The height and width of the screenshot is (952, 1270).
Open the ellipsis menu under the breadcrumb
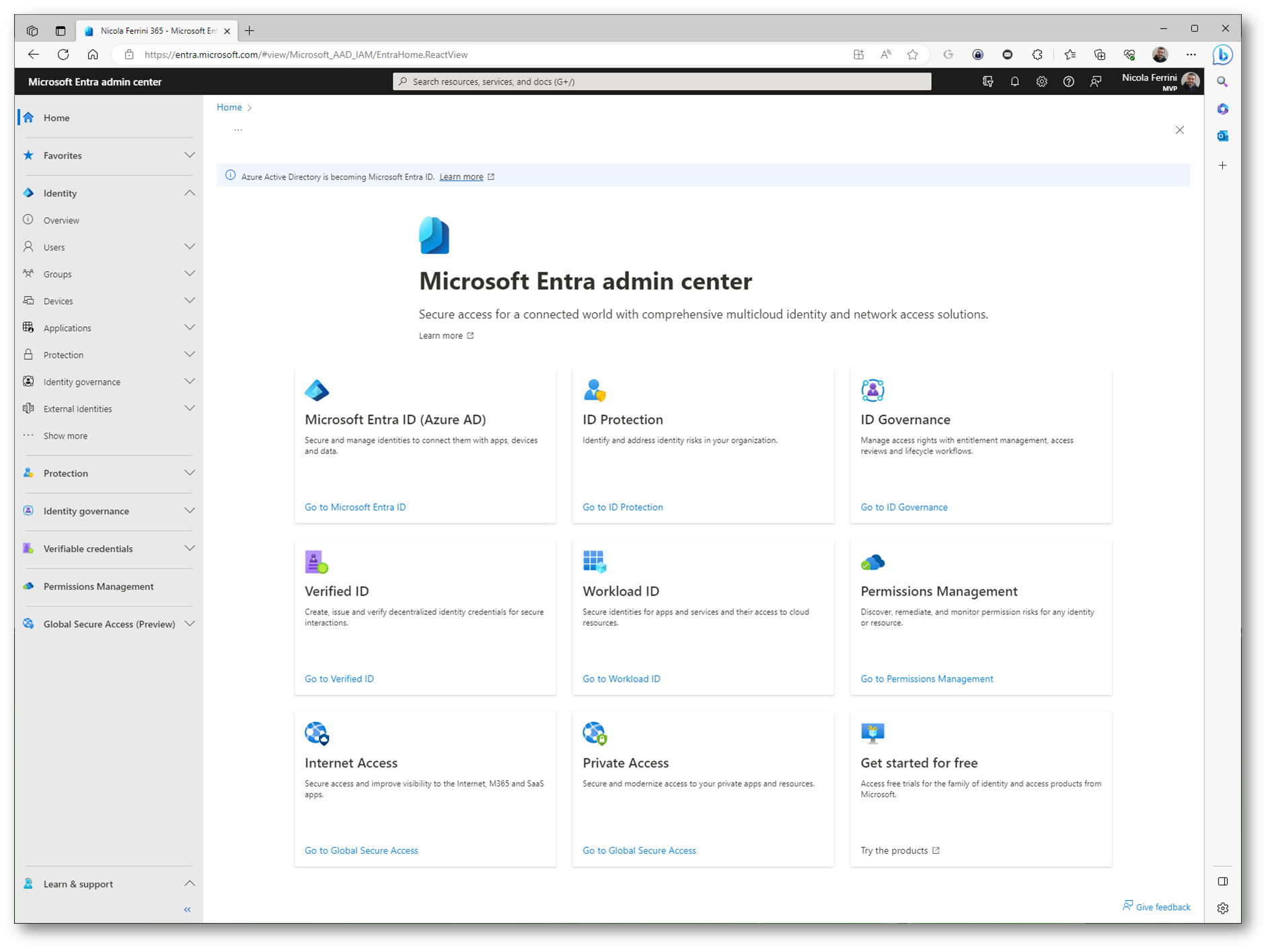(238, 129)
